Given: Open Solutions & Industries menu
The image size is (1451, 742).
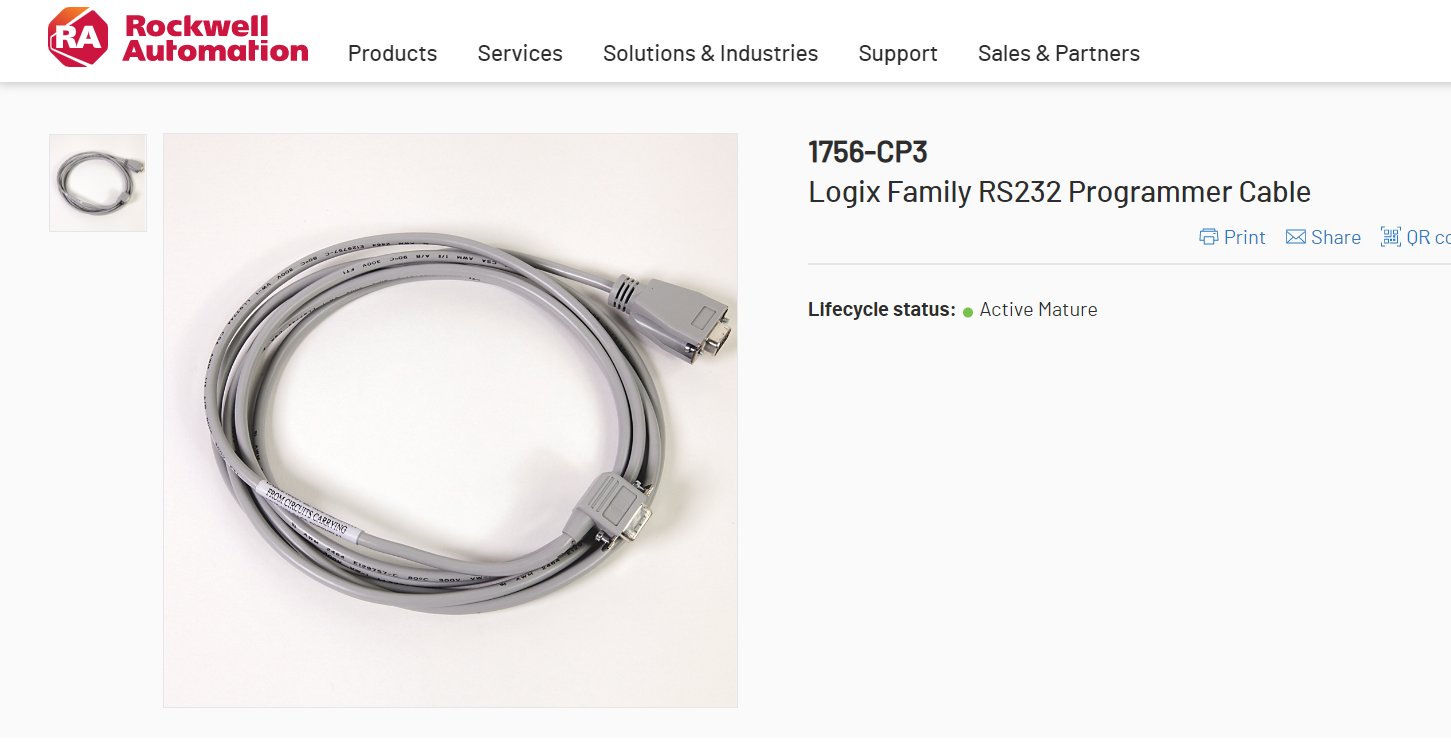Looking at the screenshot, I should point(710,53).
